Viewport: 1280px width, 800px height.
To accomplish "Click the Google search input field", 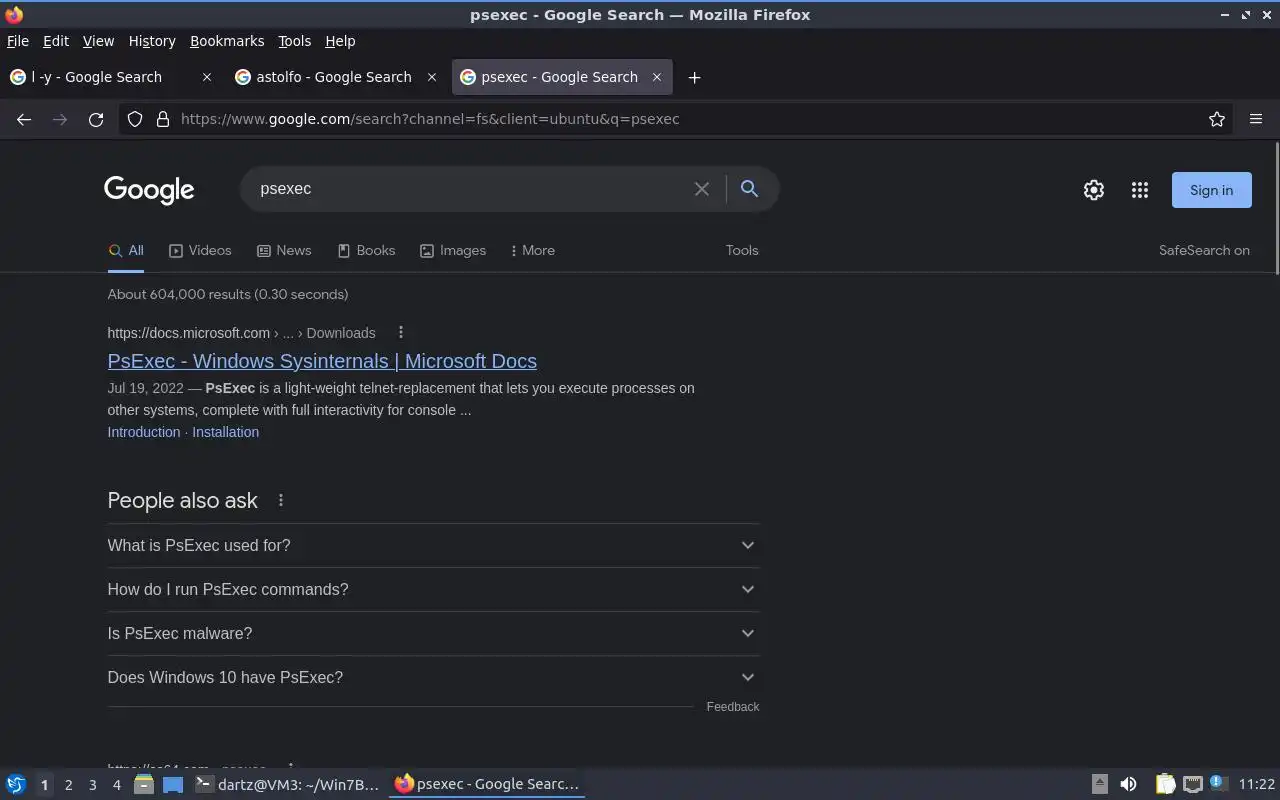I will tap(470, 189).
